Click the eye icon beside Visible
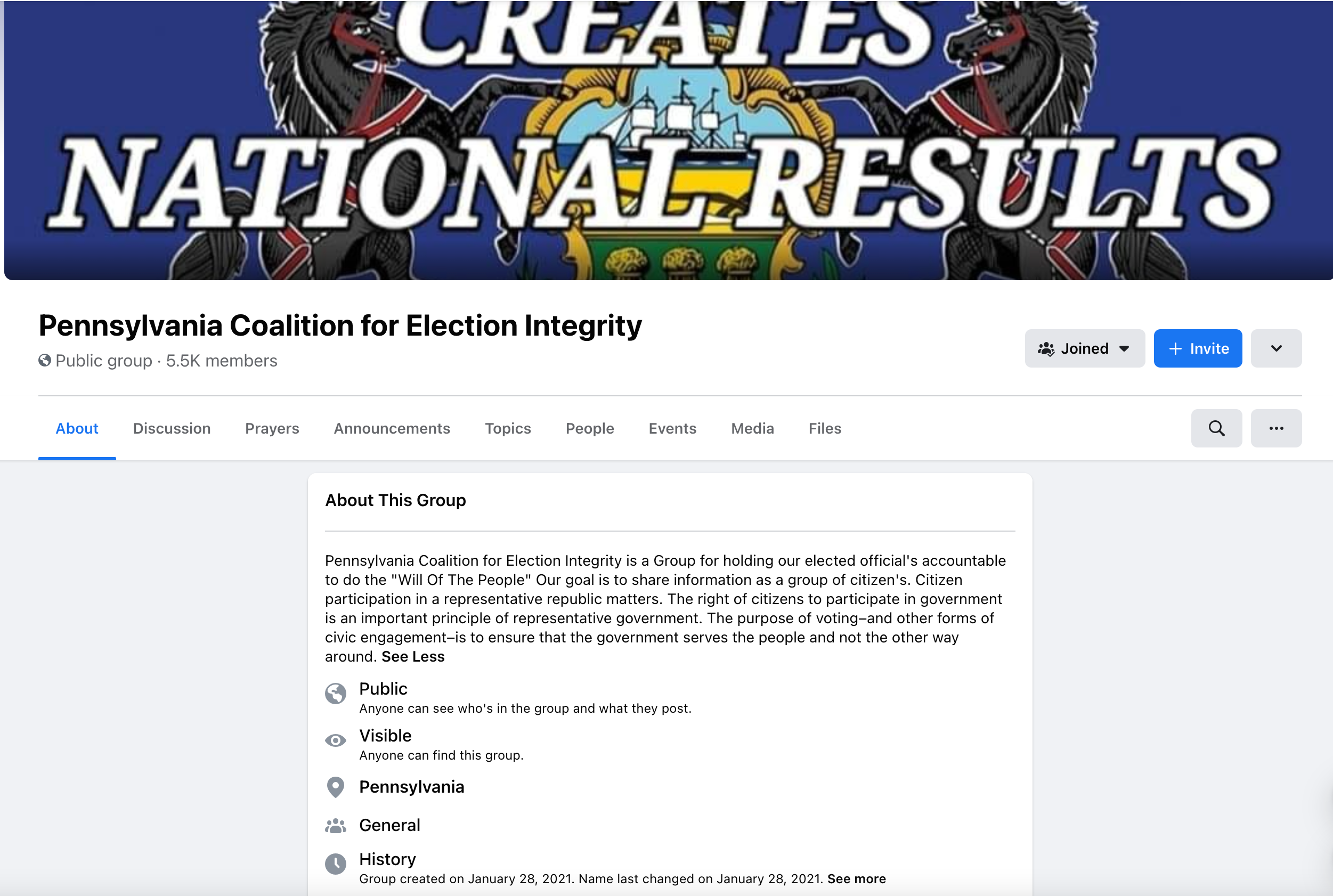 pyautogui.click(x=336, y=740)
